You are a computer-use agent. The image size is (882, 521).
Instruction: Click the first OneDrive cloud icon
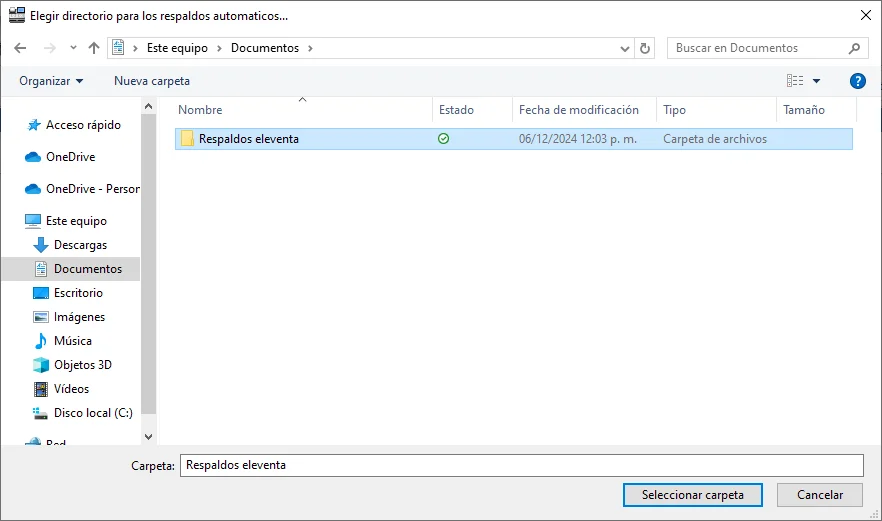(x=33, y=157)
